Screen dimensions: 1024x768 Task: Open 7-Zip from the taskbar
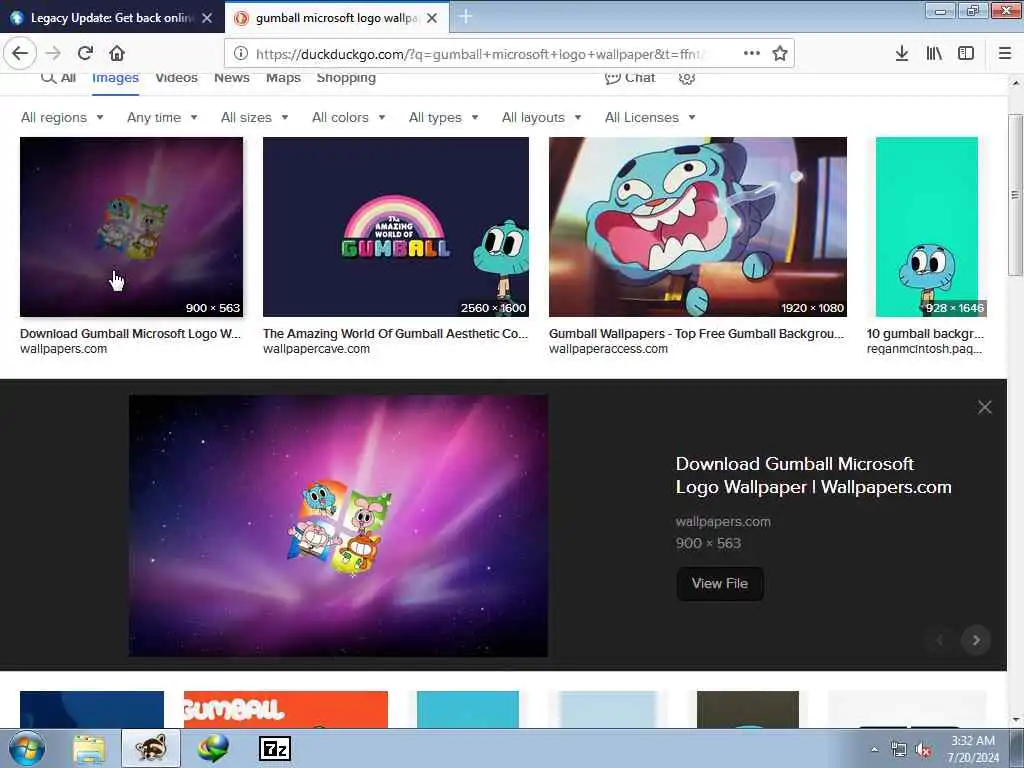pos(275,748)
